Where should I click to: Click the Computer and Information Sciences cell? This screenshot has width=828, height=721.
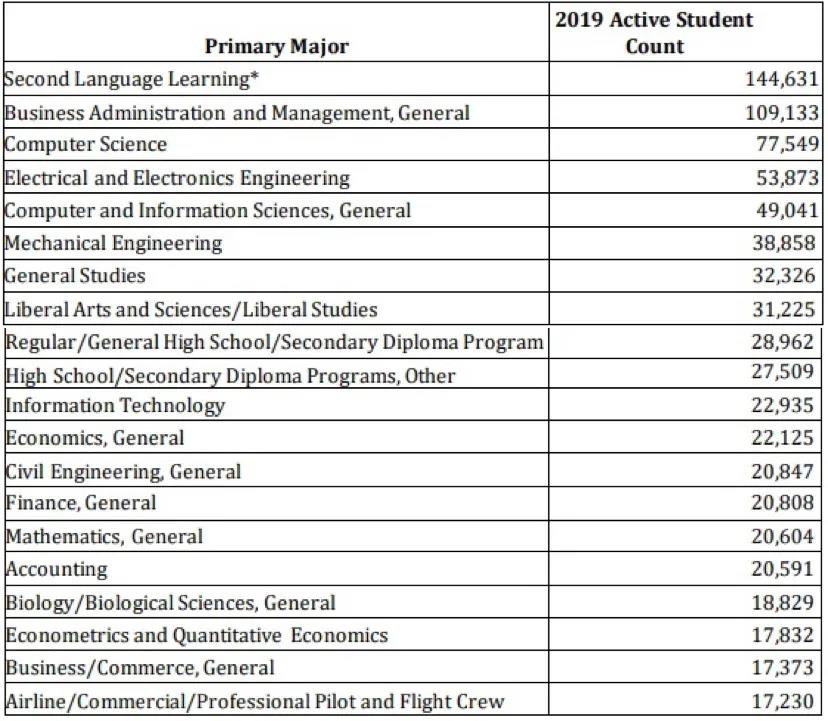click(x=208, y=211)
